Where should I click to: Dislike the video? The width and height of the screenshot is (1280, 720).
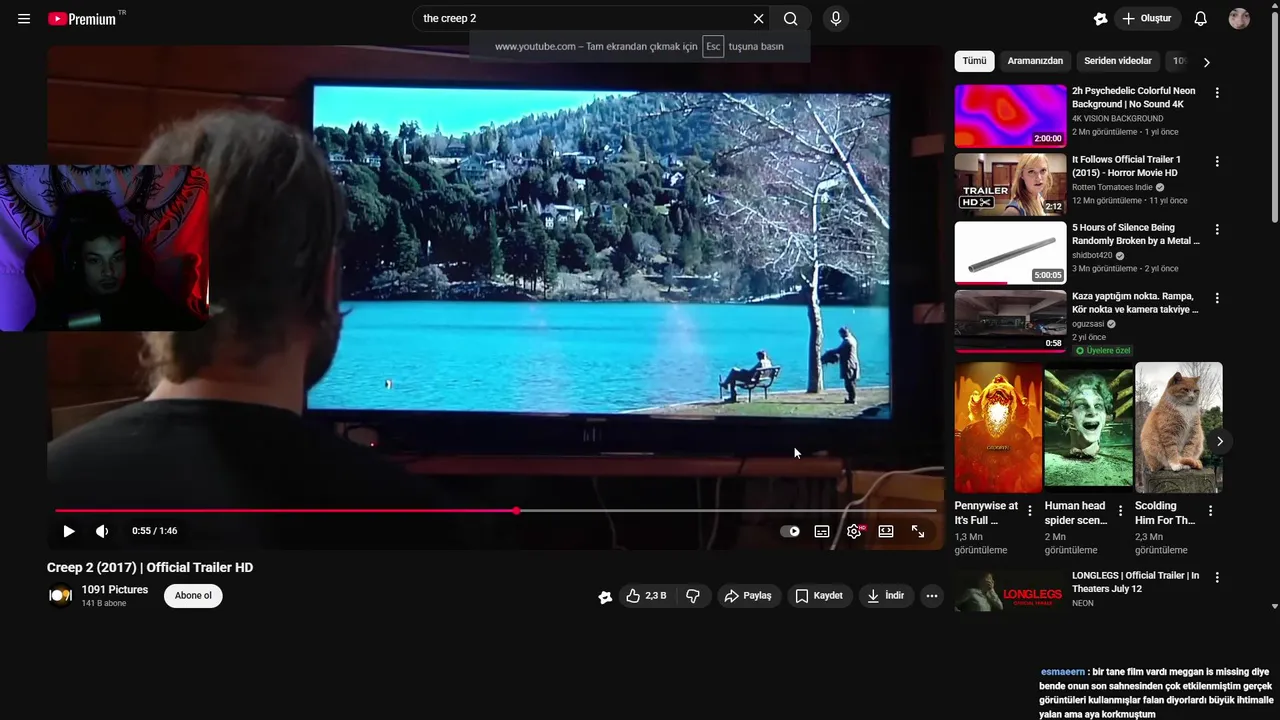[693, 596]
